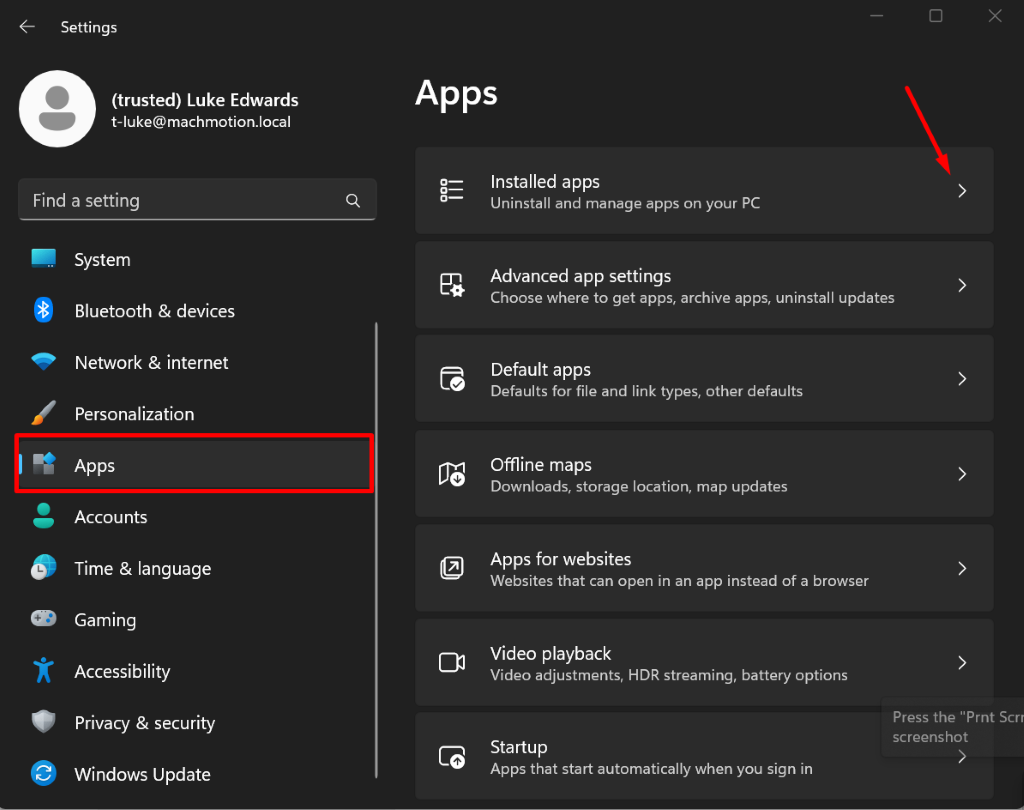The height and width of the screenshot is (810, 1024).
Task: Open Time & language settings
Action: tap(142, 569)
